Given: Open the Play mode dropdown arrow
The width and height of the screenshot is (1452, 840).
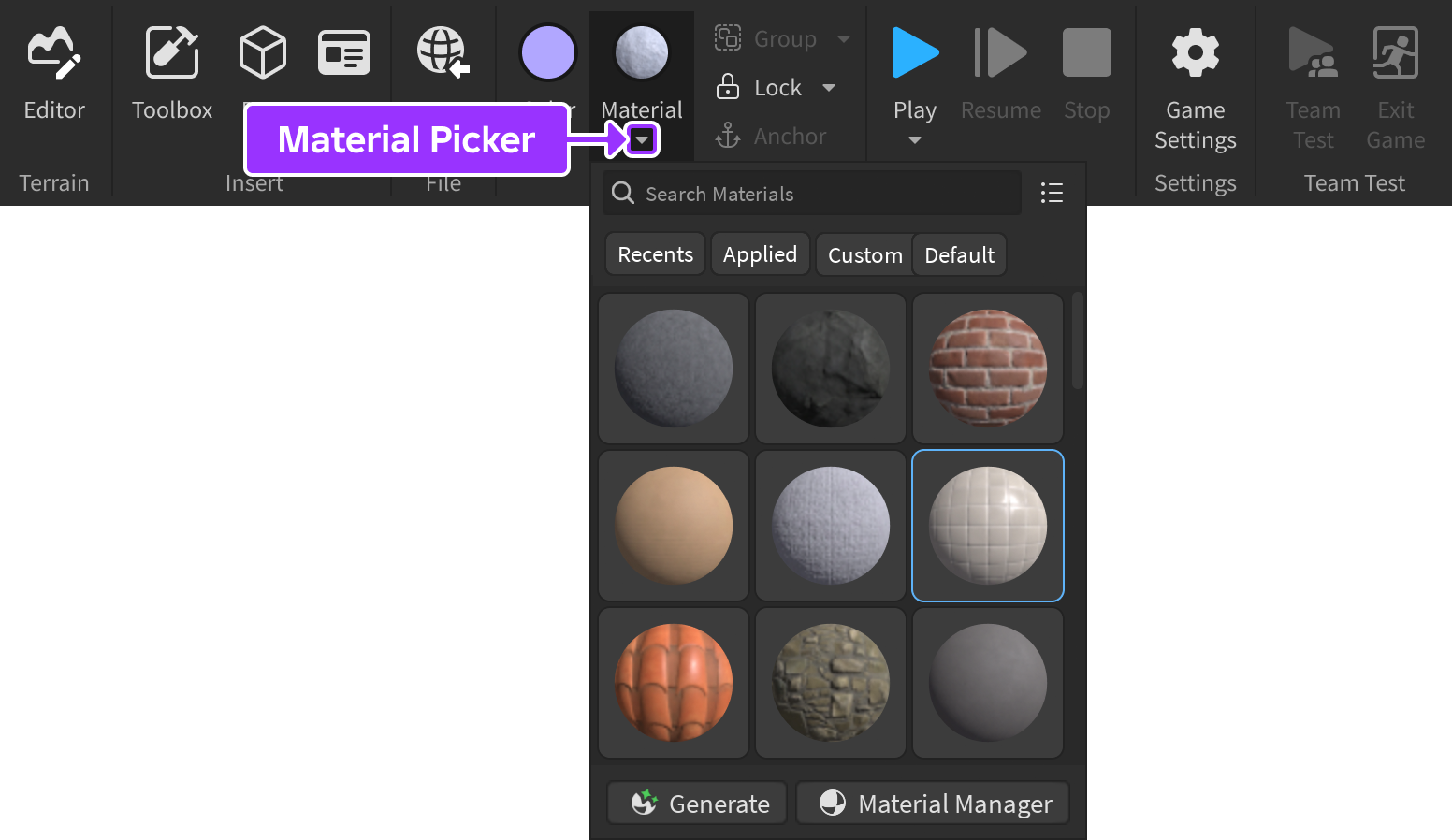Looking at the screenshot, I should 915,140.
